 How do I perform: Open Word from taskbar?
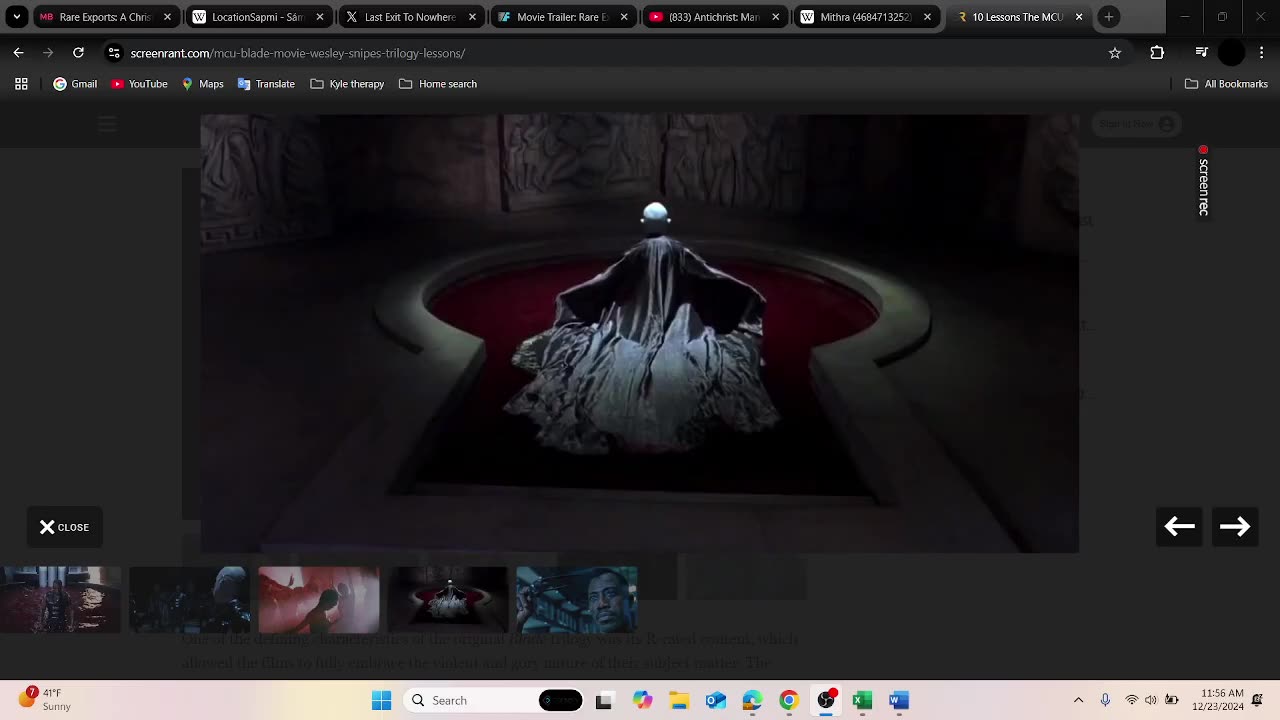point(899,701)
